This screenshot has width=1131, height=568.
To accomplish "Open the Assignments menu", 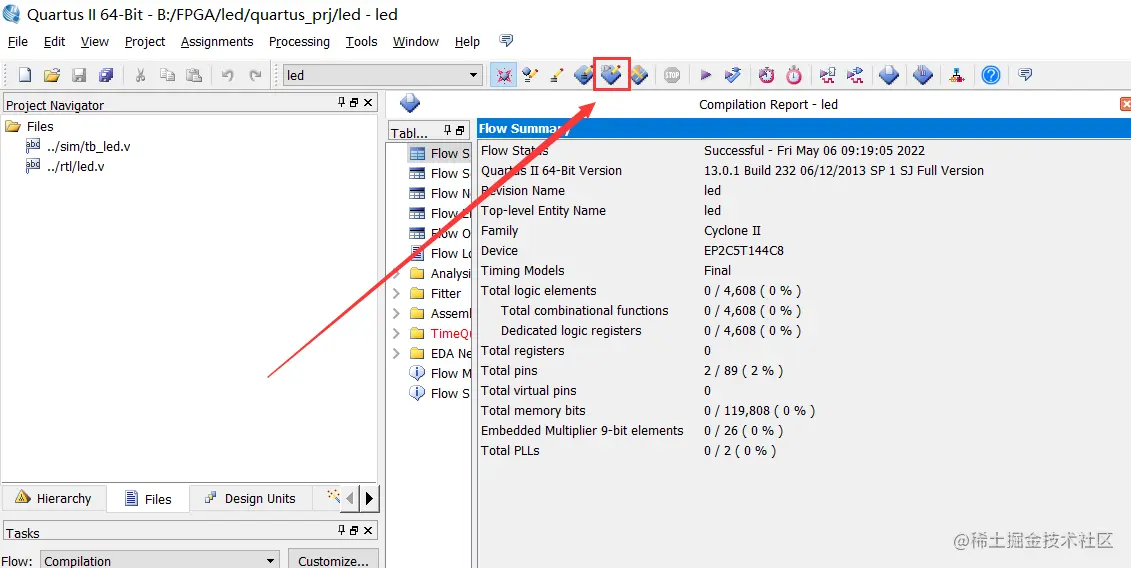I will click(217, 42).
